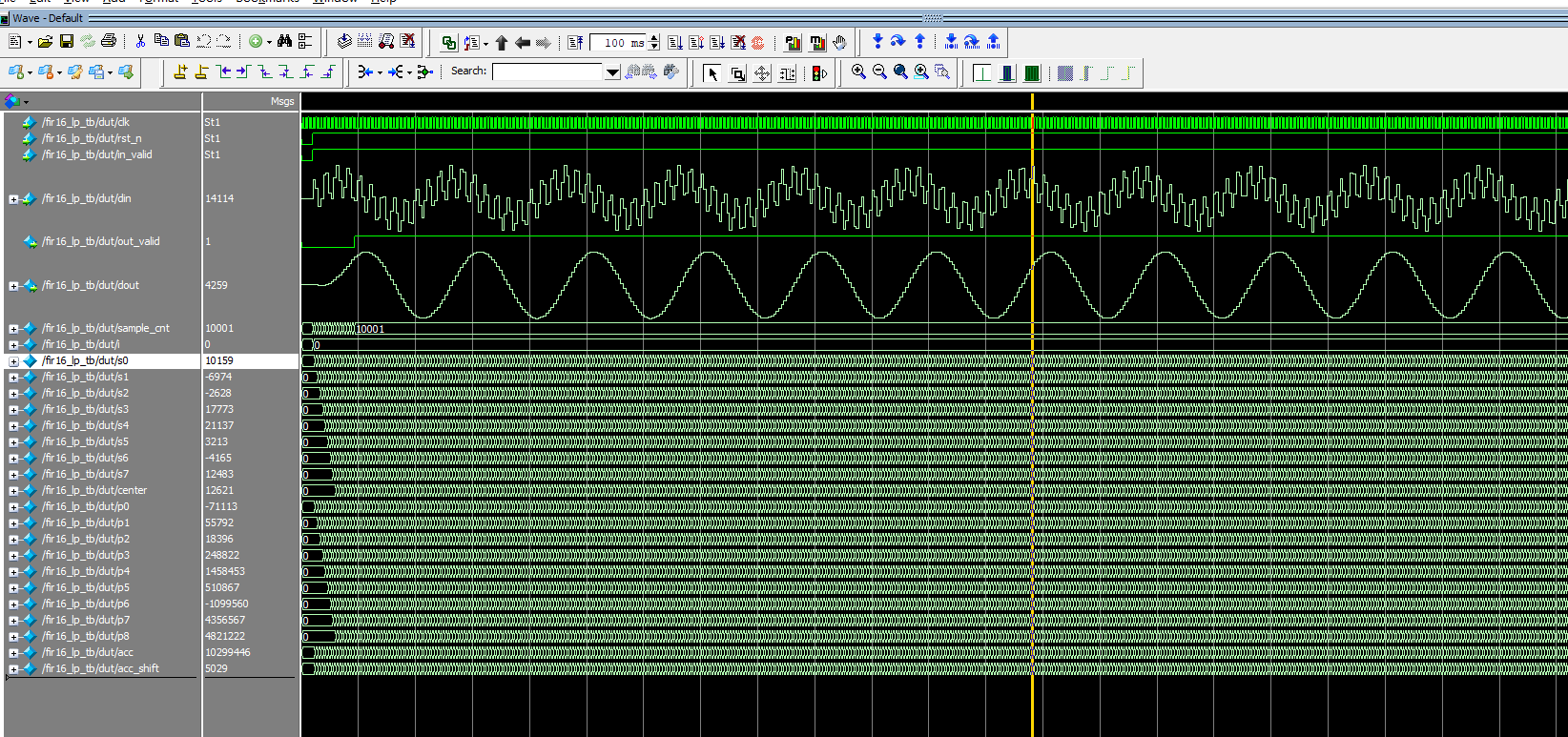Print the waveform with the printer icon
The width and height of the screenshot is (1568, 737).
pos(109,41)
